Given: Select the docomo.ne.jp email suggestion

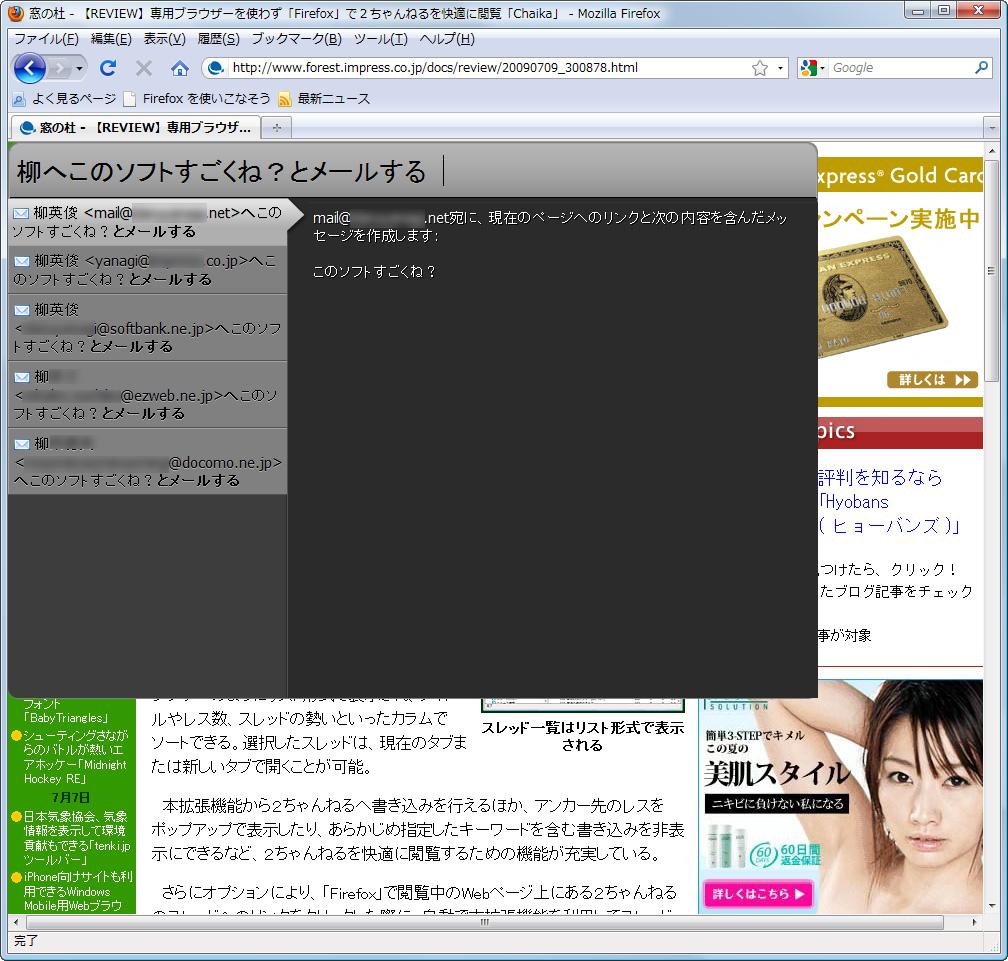Looking at the screenshot, I should (x=148, y=462).
